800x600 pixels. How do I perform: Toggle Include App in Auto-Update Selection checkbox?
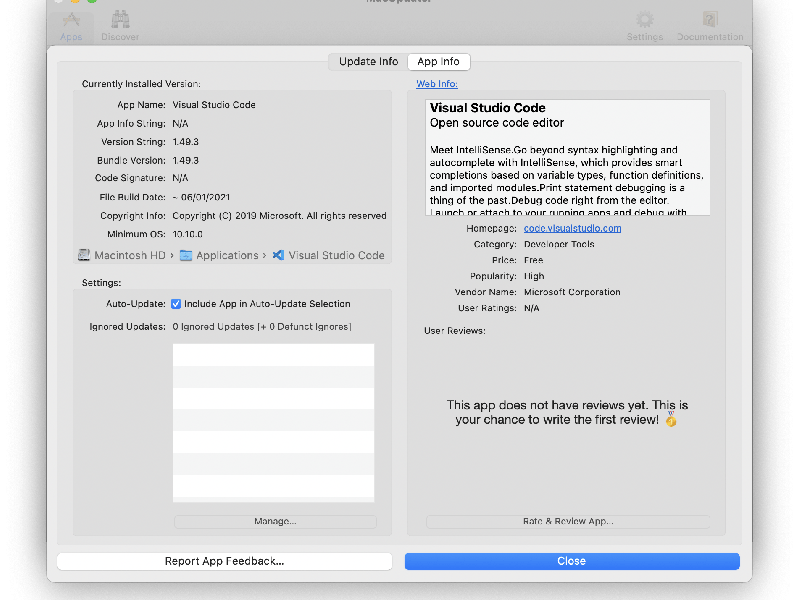[176, 304]
